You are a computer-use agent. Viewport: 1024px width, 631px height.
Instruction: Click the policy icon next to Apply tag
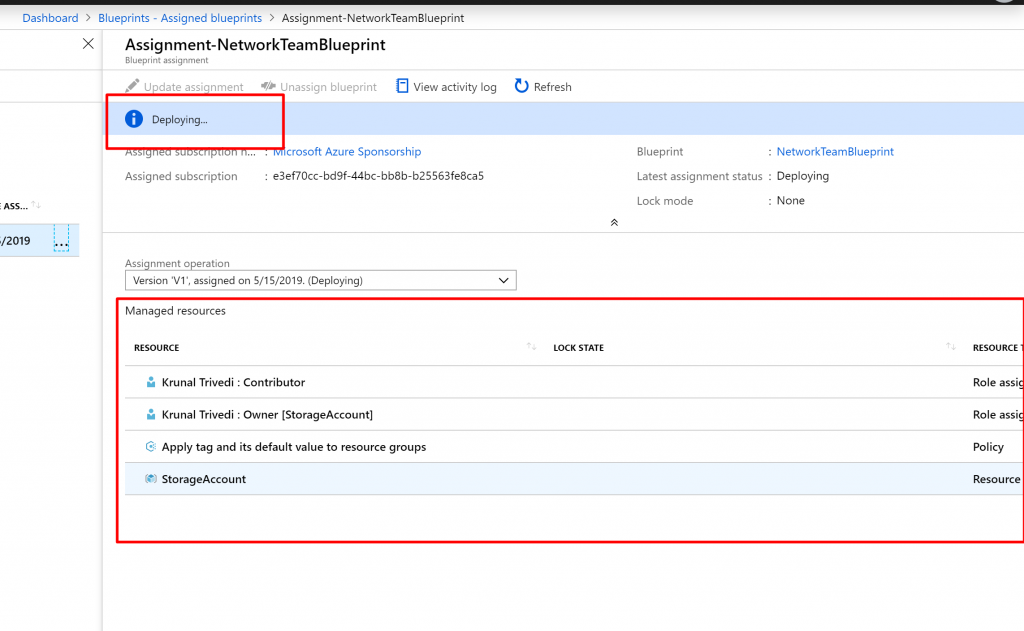tap(151, 447)
